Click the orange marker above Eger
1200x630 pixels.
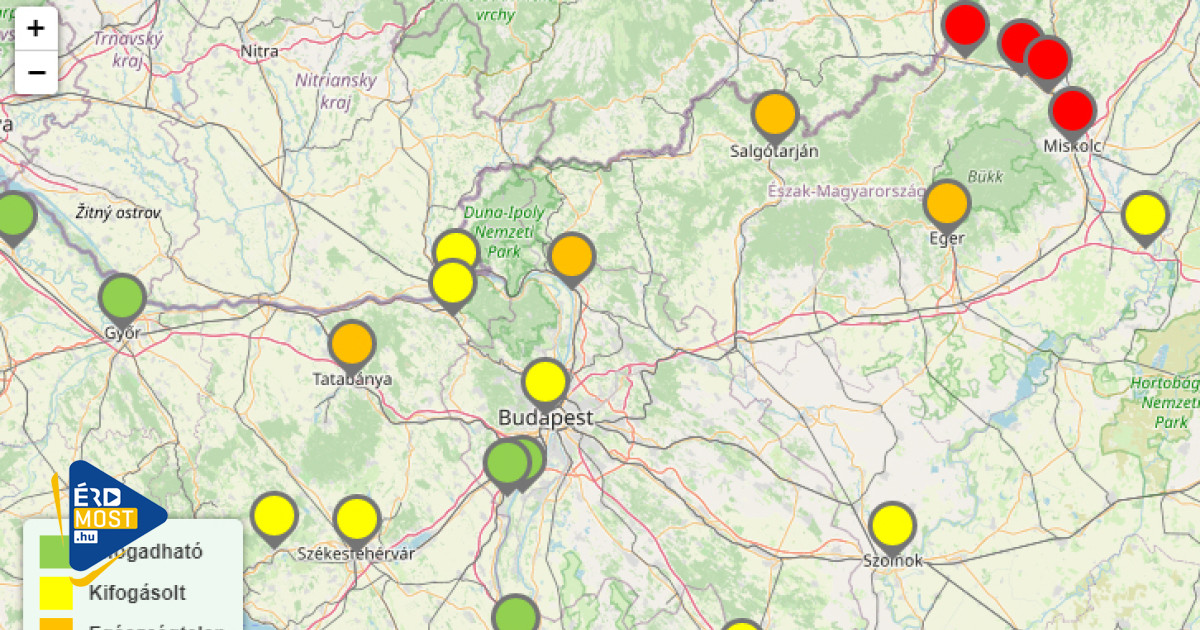[946, 204]
